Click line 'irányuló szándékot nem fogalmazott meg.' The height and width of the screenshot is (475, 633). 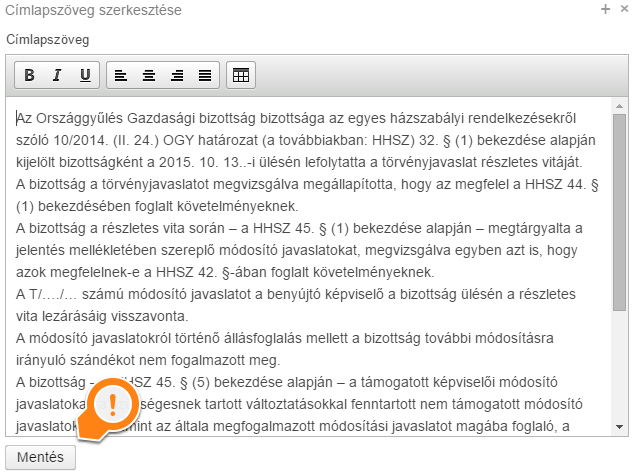pos(148,360)
